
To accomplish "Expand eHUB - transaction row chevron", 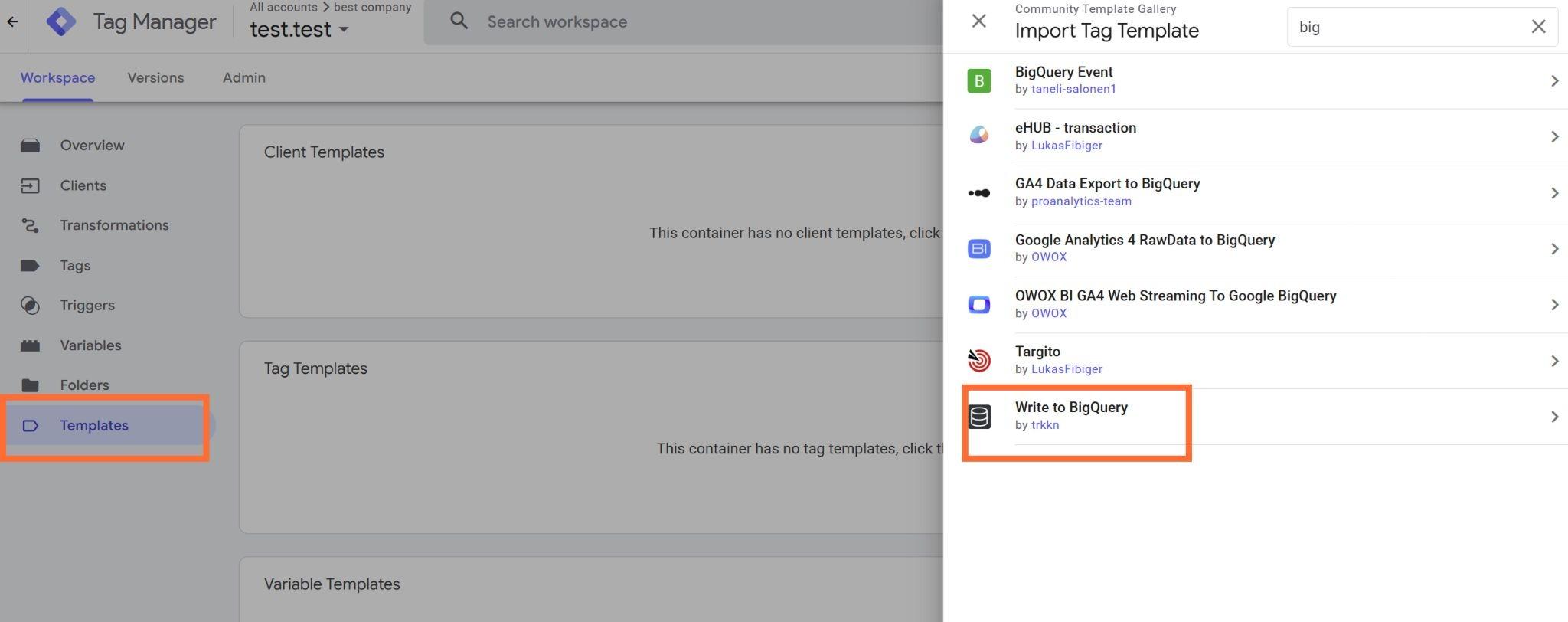I will click(x=1554, y=136).
